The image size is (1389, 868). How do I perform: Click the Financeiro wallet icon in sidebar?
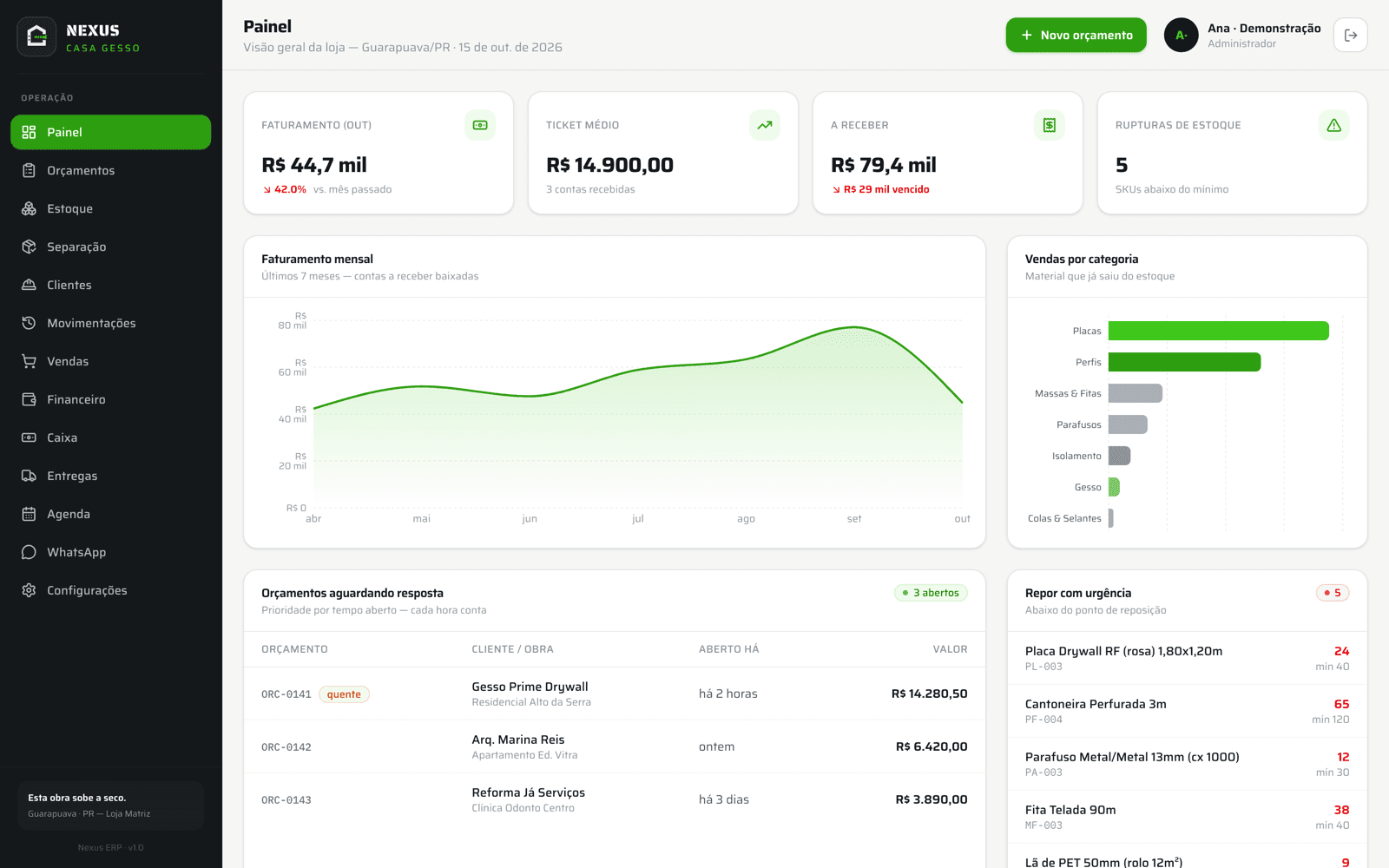click(29, 399)
